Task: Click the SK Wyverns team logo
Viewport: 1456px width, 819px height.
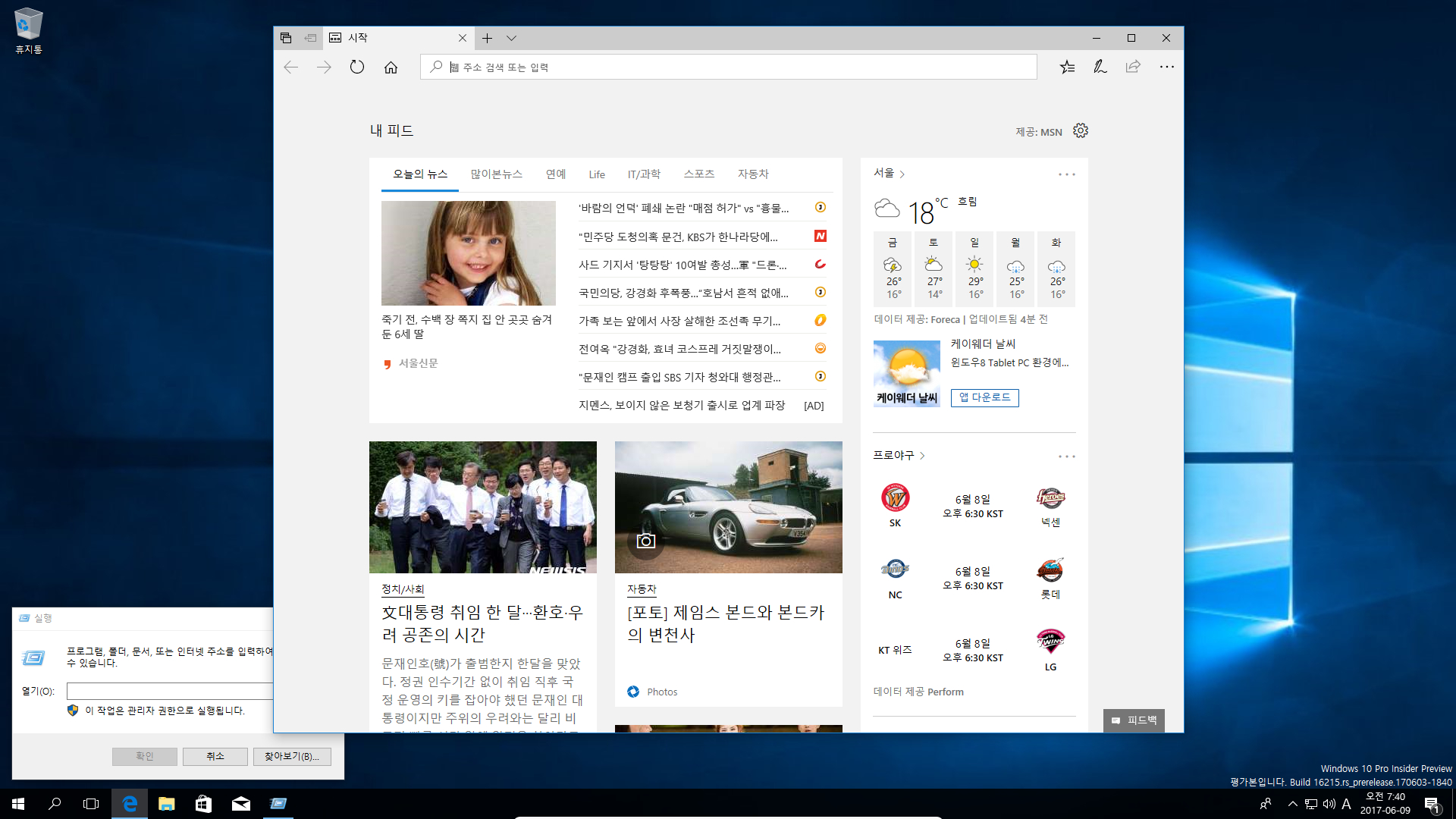Action: [x=896, y=498]
